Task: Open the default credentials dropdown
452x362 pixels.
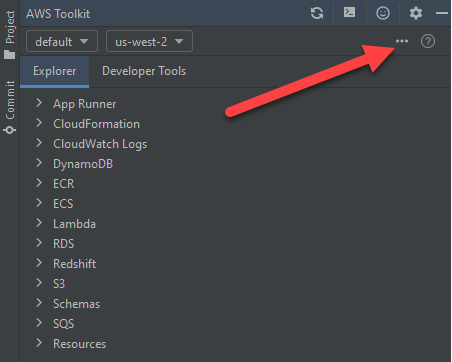Action: [x=62, y=41]
